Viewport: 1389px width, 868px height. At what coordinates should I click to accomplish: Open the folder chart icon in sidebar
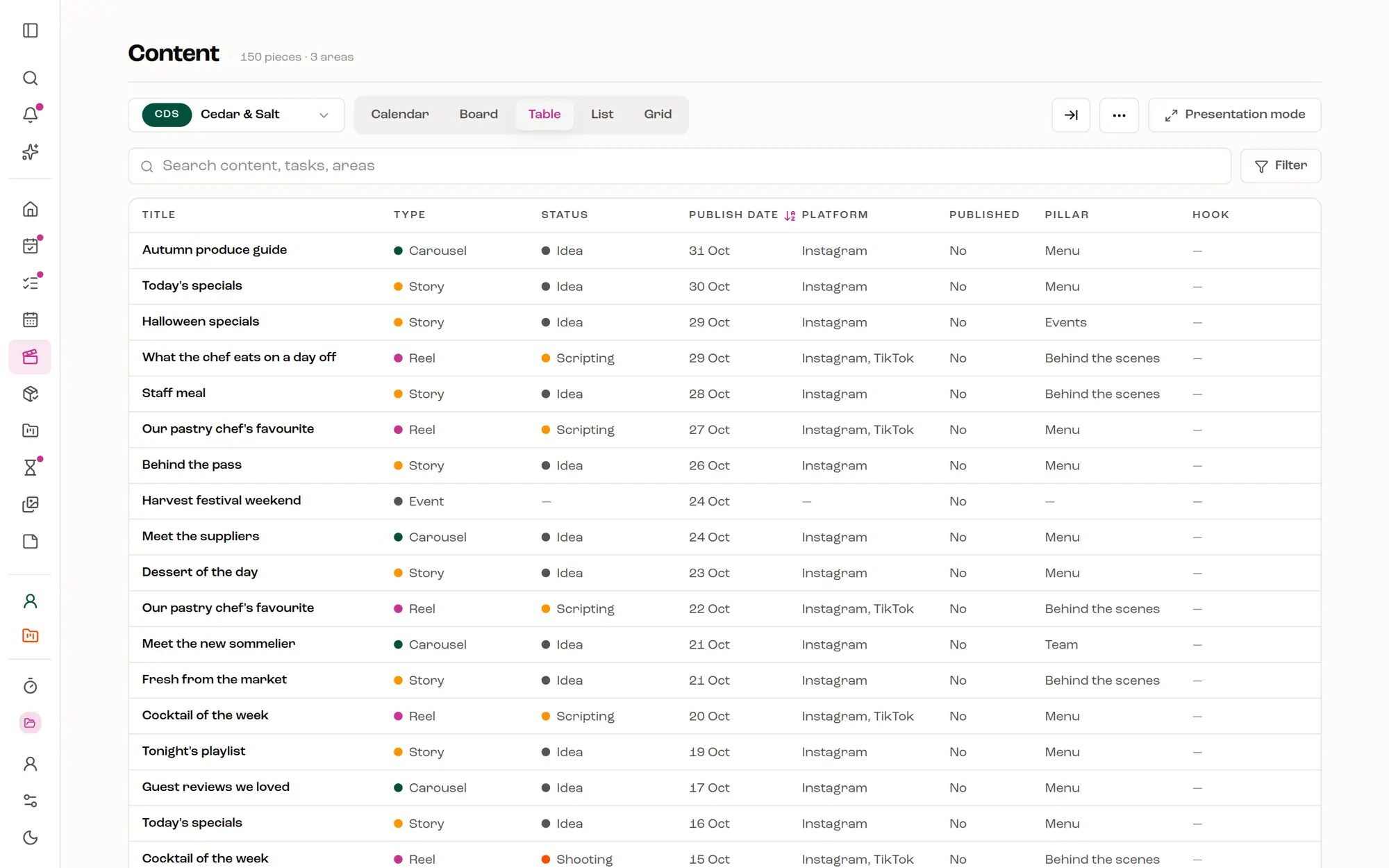(30, 431)
